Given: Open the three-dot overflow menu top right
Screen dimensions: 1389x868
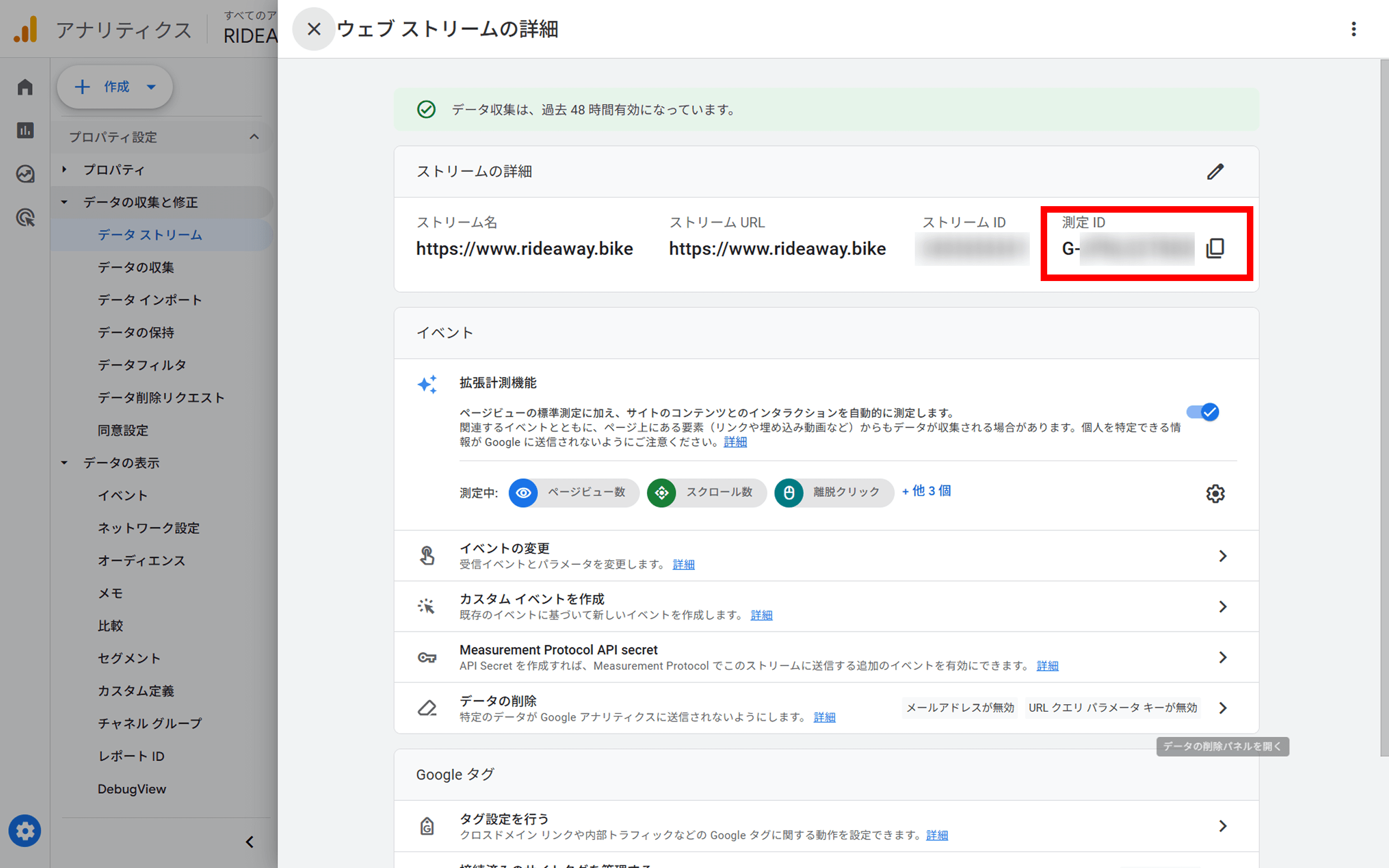Looking at the screenshot, I should pos(1354,29).
